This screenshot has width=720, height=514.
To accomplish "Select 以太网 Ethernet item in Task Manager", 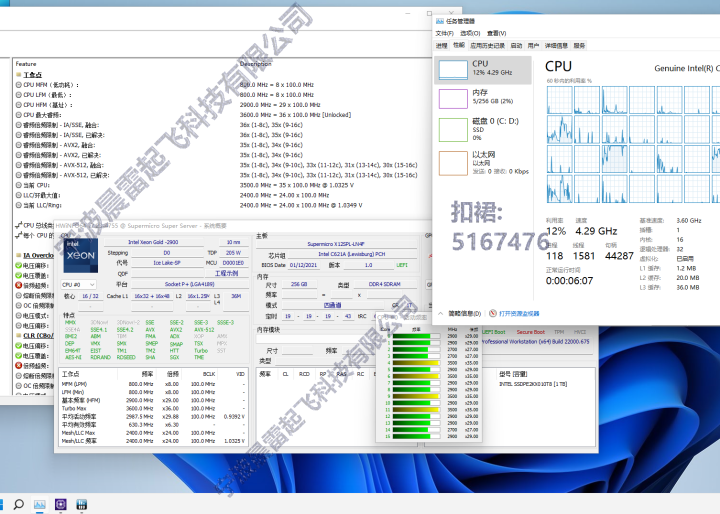I will click(483, 163).
